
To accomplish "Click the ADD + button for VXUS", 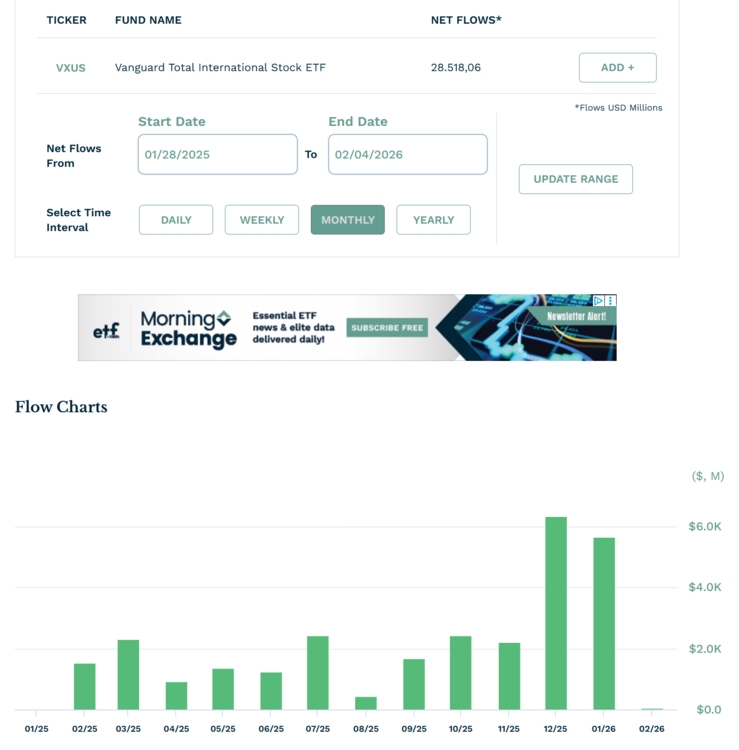I will tap(618, 67).
